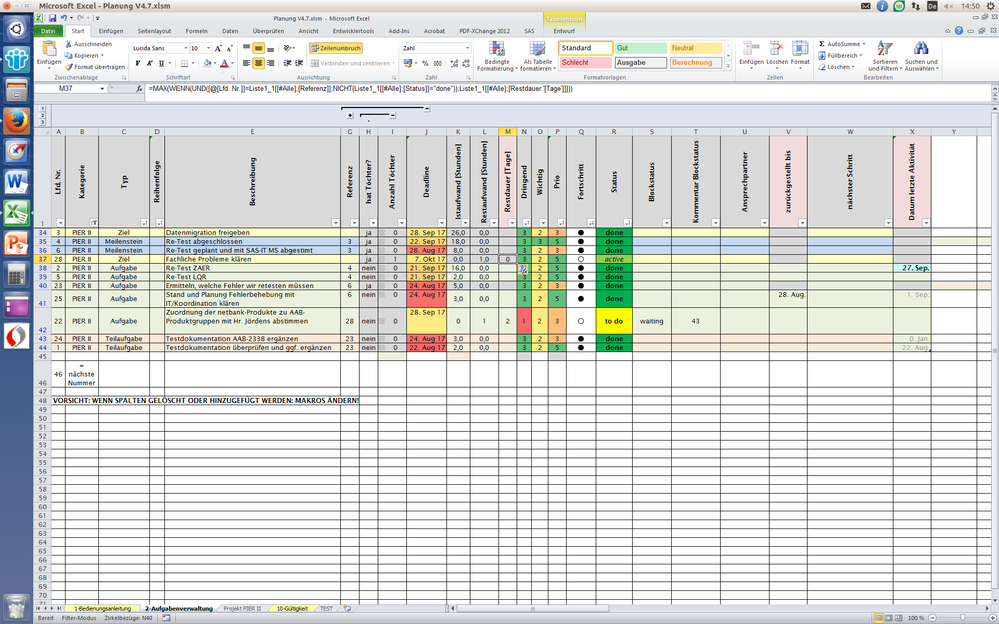Toggle center horizontal alignment
The height and width of the screenshot is (624, 999).
(x=258, y=63)
